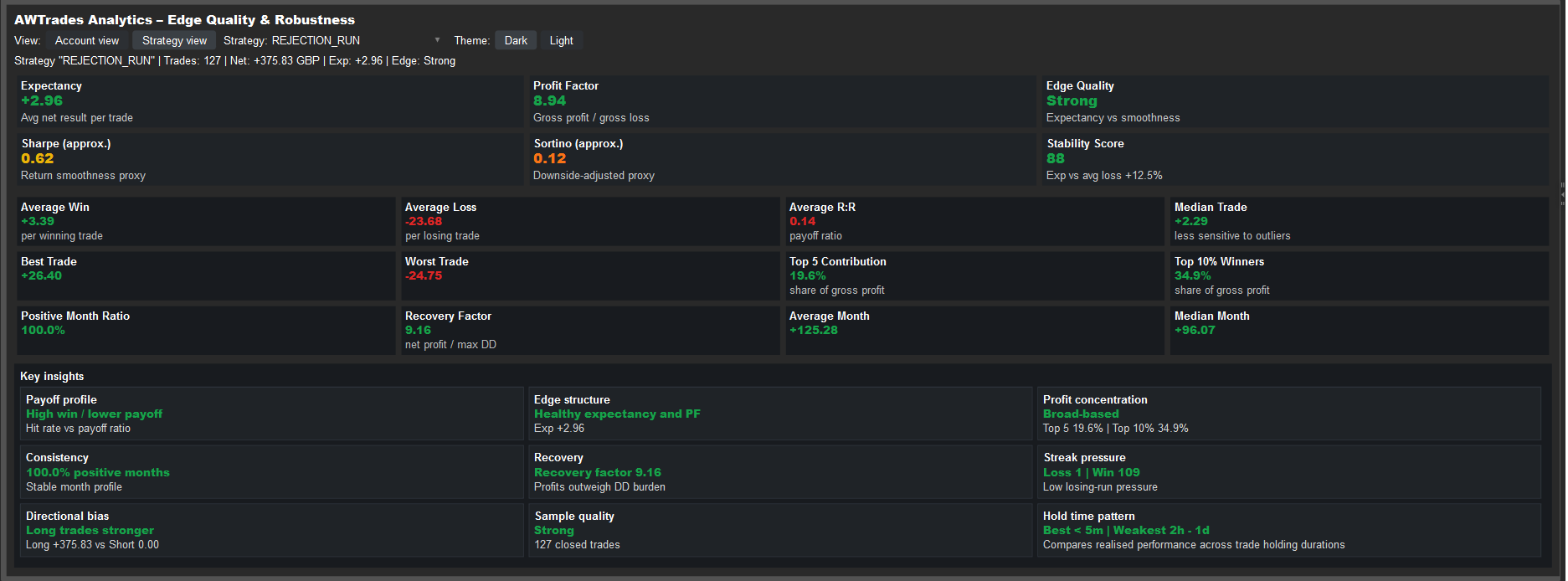
Task: Select the Directional bias insight
Action: [271, 530]
